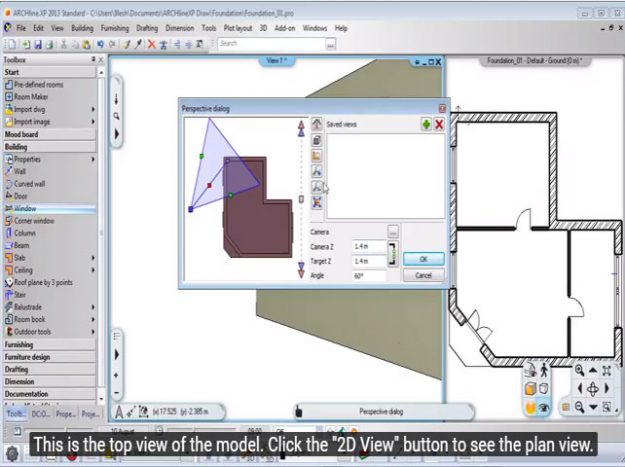Screen dimensions: 625x467
Task: Click the Curved wall tool
Action: pos(29,184)
